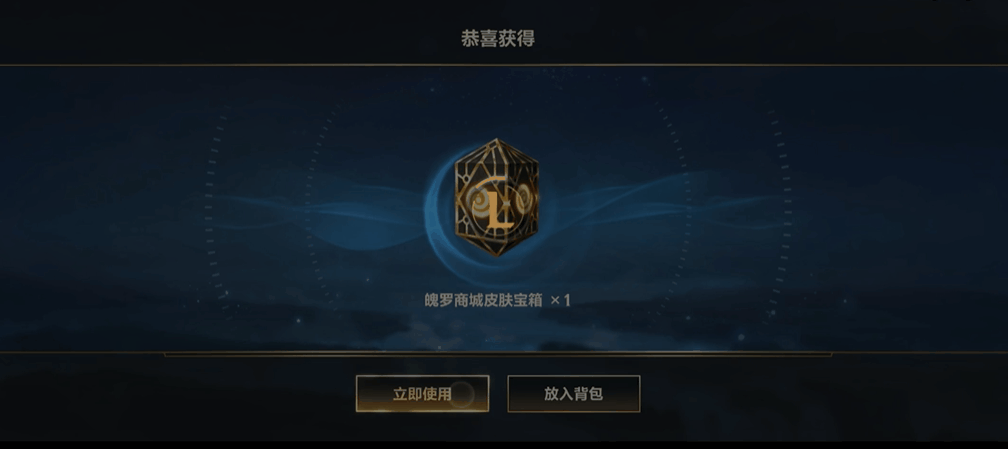The image size is (1008, 449).
Task: Tap the bottom point of the chest
Action: tap(496, 253)
